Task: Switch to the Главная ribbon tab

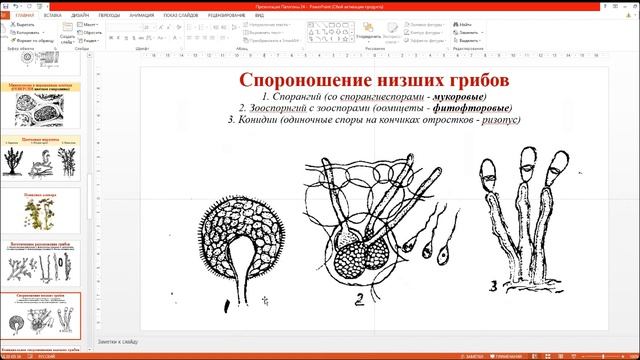Action: coord(24,15)
